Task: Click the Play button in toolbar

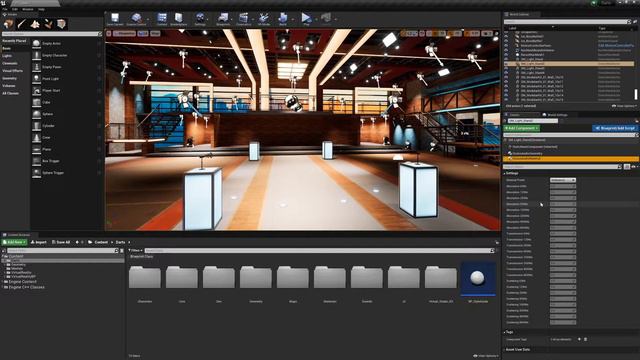Action: click(x=306, y=18)
